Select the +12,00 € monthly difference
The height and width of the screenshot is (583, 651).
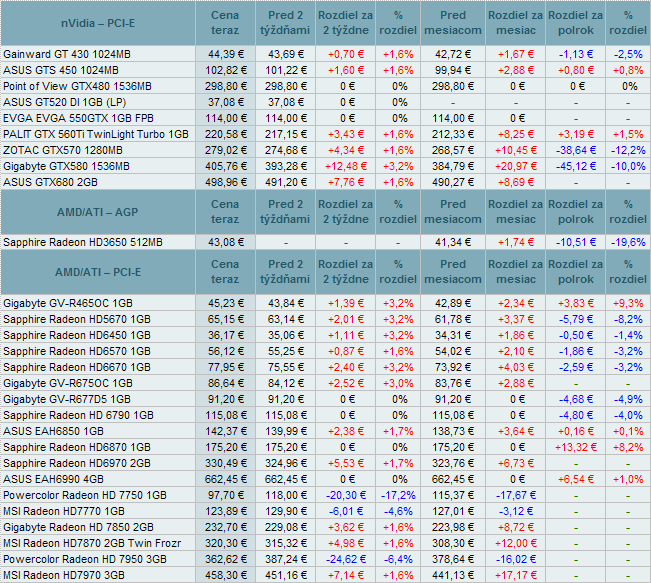(516, 543)
